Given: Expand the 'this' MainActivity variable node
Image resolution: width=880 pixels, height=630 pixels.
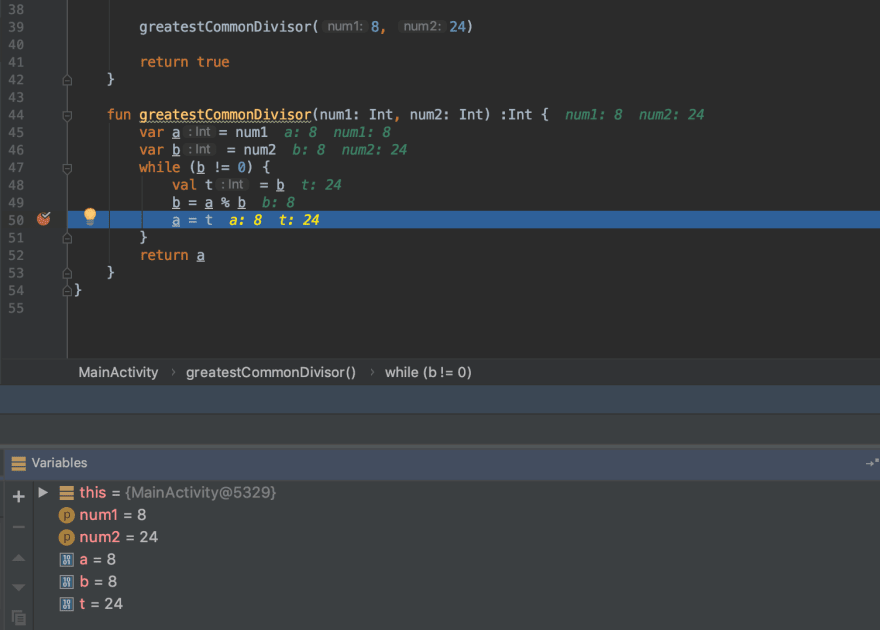Looking at the screenshot, I should point(43,493).
